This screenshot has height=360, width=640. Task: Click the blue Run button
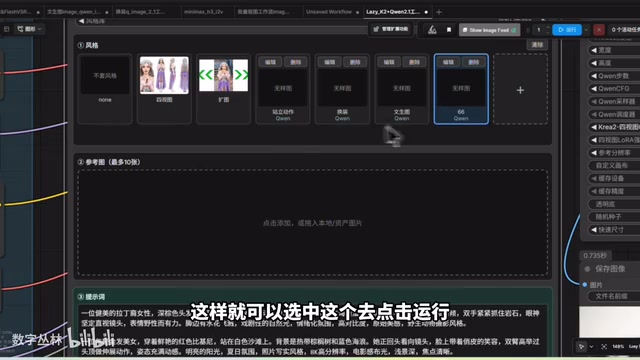coord(567,30)
